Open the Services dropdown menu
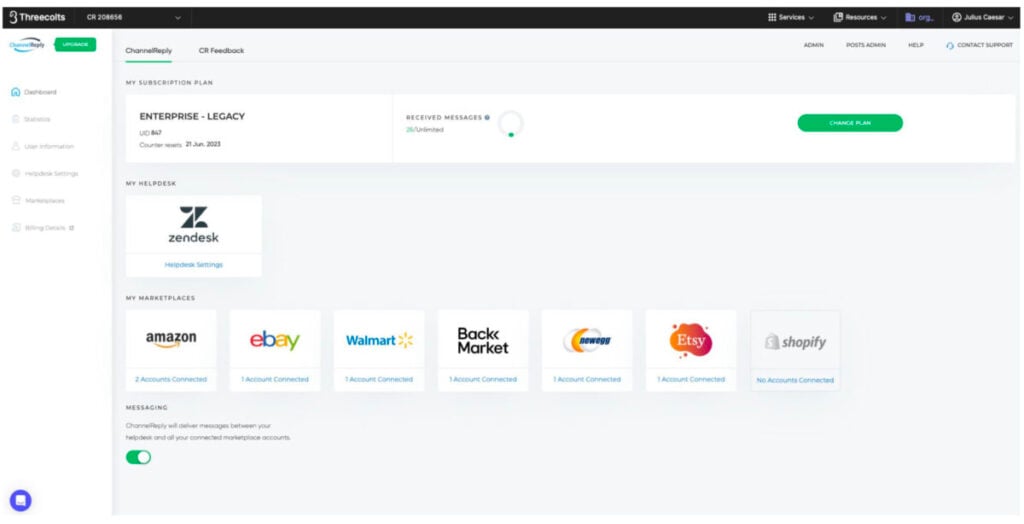The width and height of the screenshot is (1024, 524). pos(791,18)
